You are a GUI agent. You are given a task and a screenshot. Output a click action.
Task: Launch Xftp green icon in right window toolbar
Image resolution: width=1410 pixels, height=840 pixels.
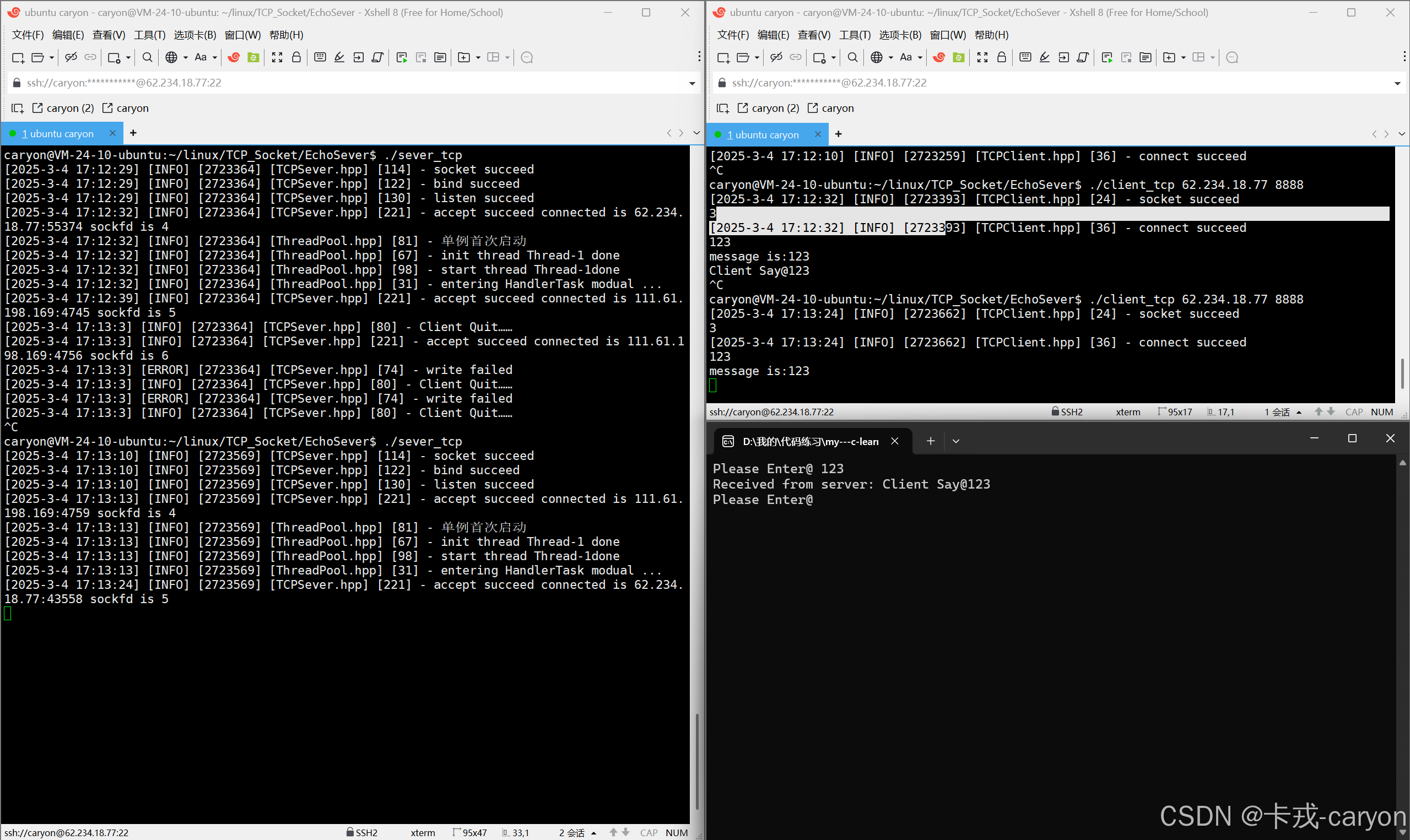tap(958, 57)
